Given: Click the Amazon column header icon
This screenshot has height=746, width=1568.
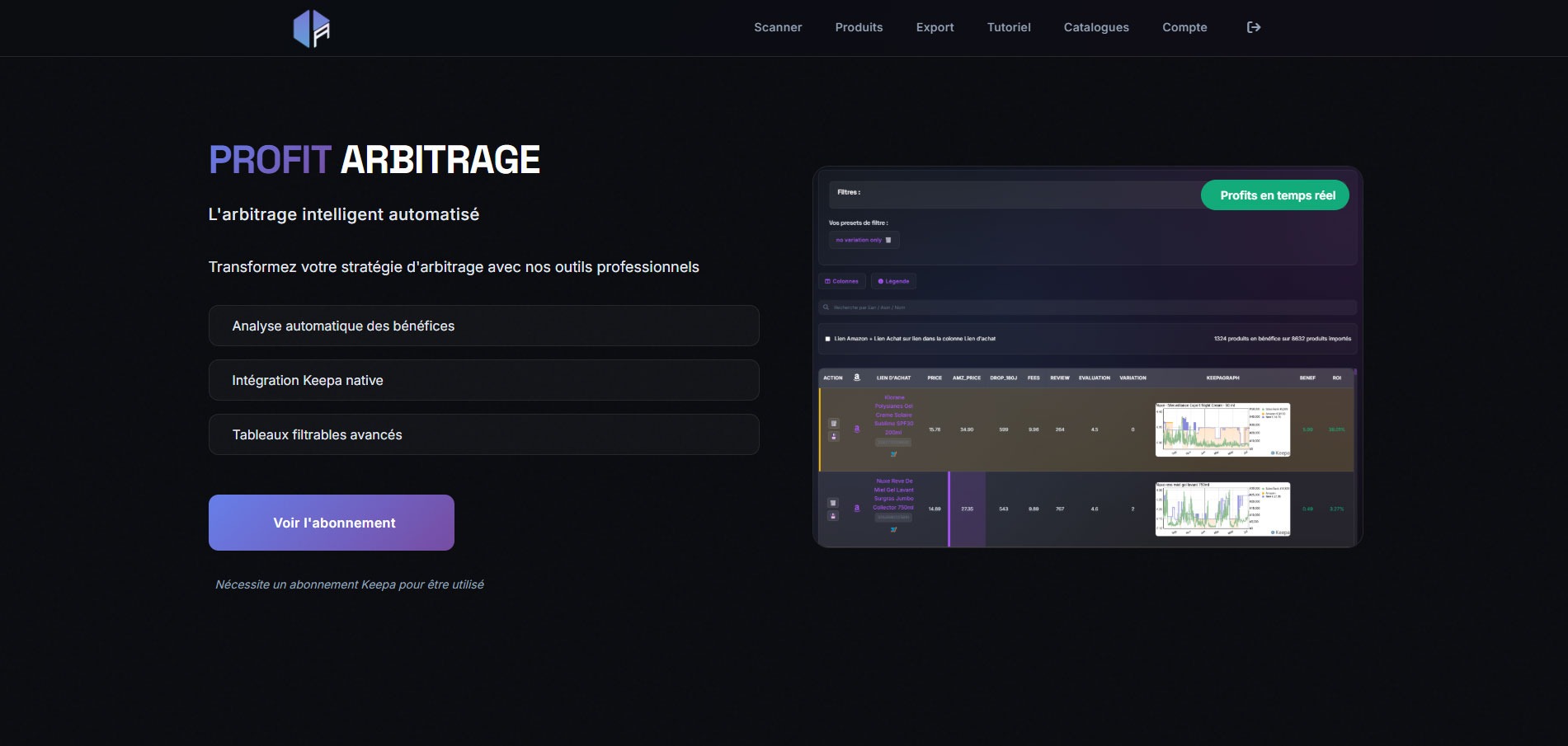Looking at the screenshot, I should pos(856,378).
